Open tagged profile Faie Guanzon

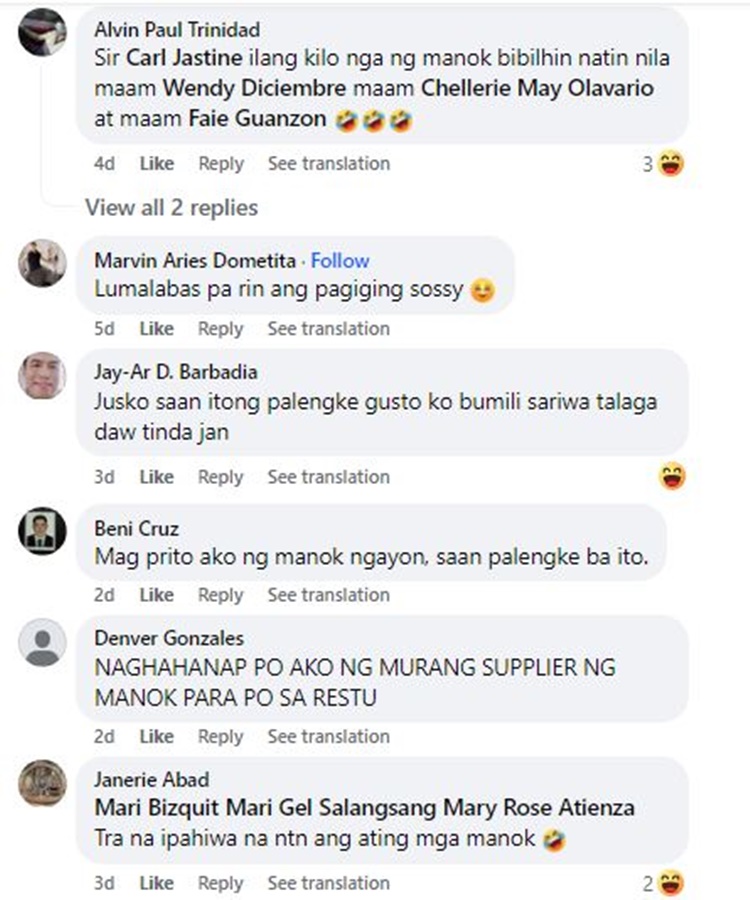point(257,119)
